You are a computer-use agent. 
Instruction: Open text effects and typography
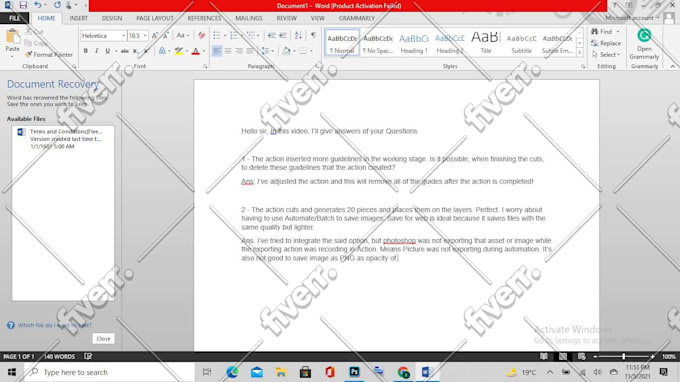[162, 51]
